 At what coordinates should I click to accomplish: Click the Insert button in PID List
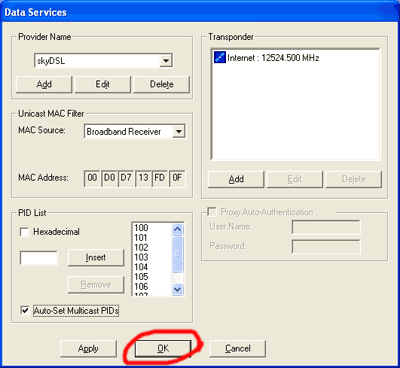coord(96,258)
